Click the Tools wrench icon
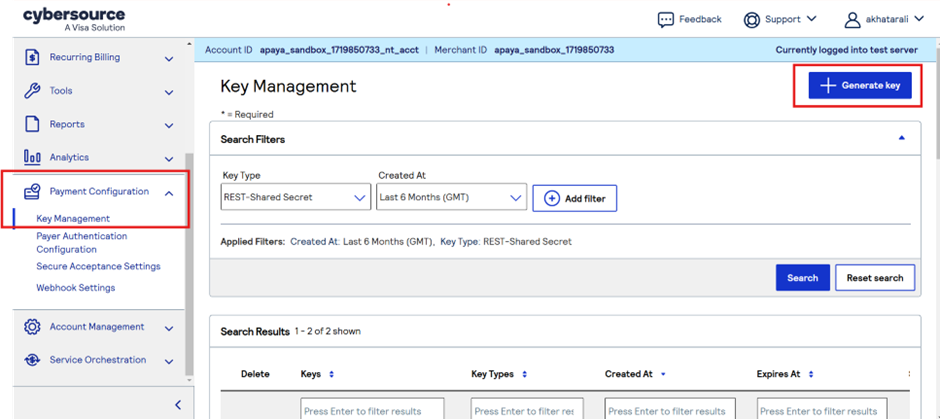 click(x=32, y=91)
